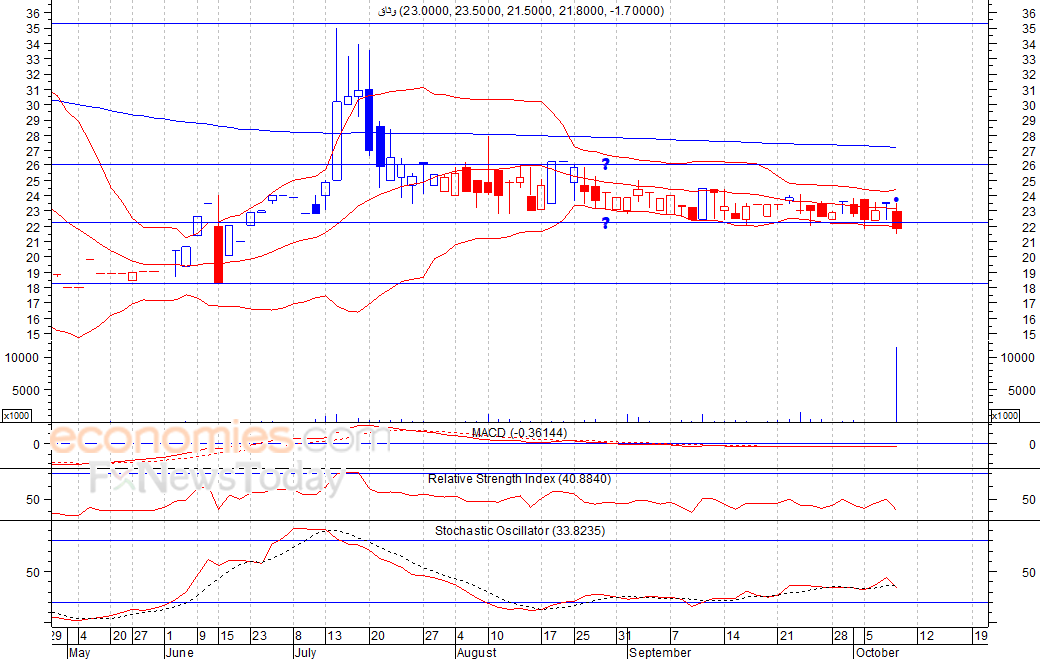Click the Stochastic Oscillator label
This screenshot has width=1040, height=659.
pos(519,531)
